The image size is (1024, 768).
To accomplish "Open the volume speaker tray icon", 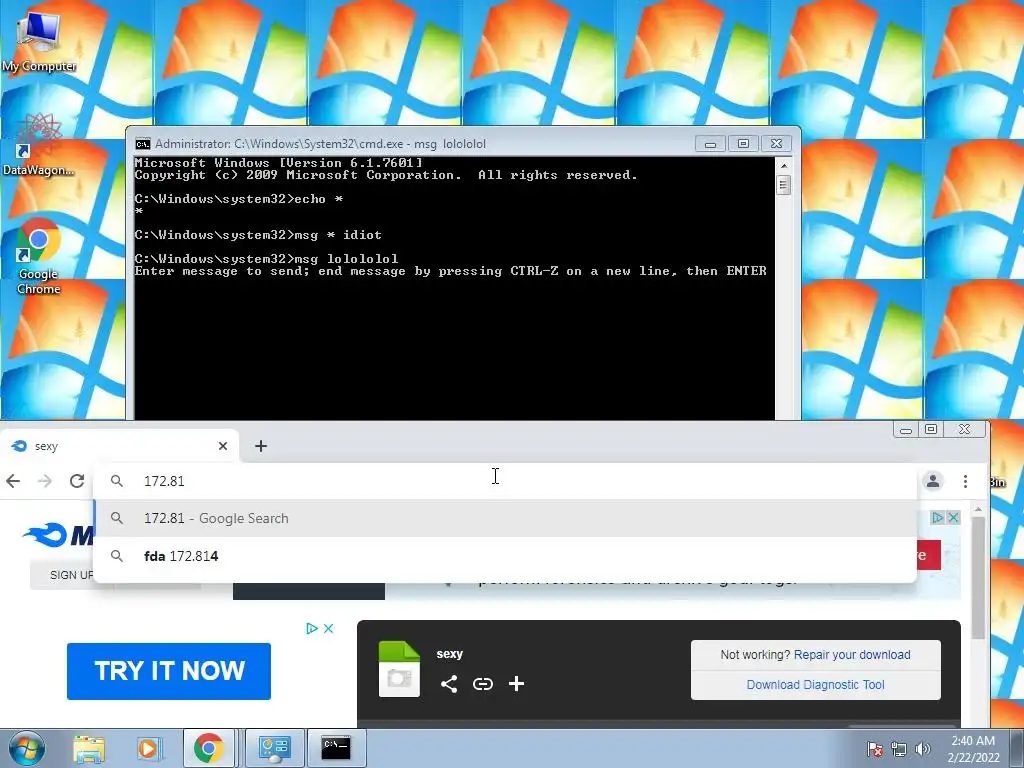I will coord(922,749).
